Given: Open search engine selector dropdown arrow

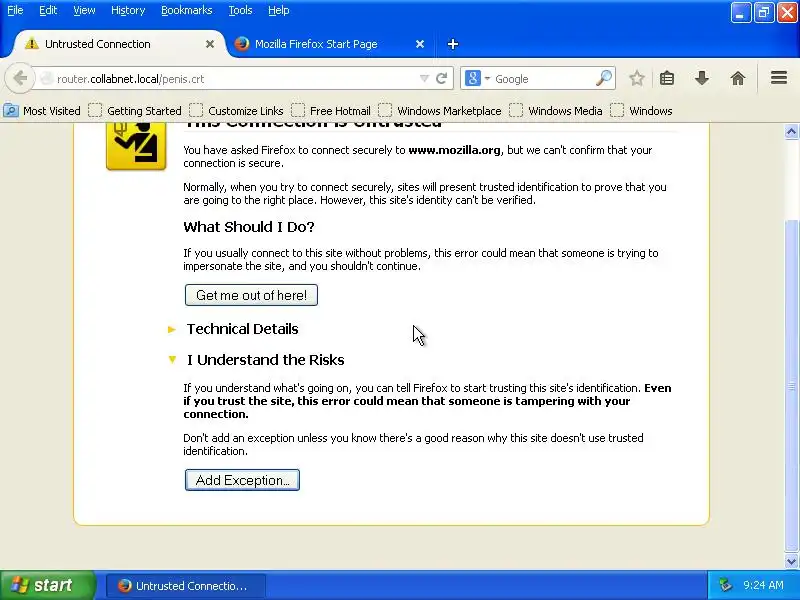Looking at the screenshot, I should pyautogui.click(x=487, y=79).
